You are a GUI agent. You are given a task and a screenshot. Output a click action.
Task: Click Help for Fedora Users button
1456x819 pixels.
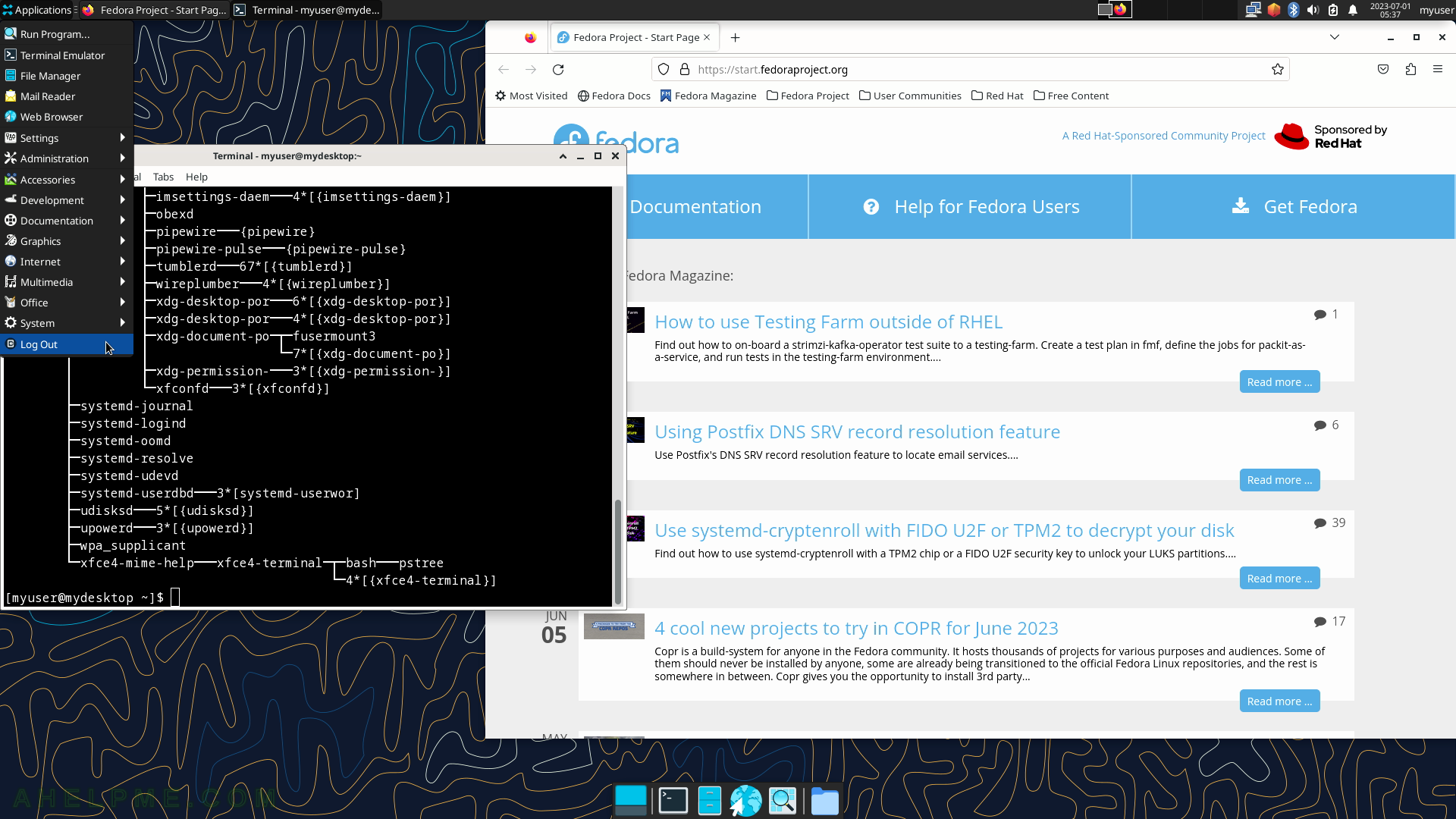(970, 207)
